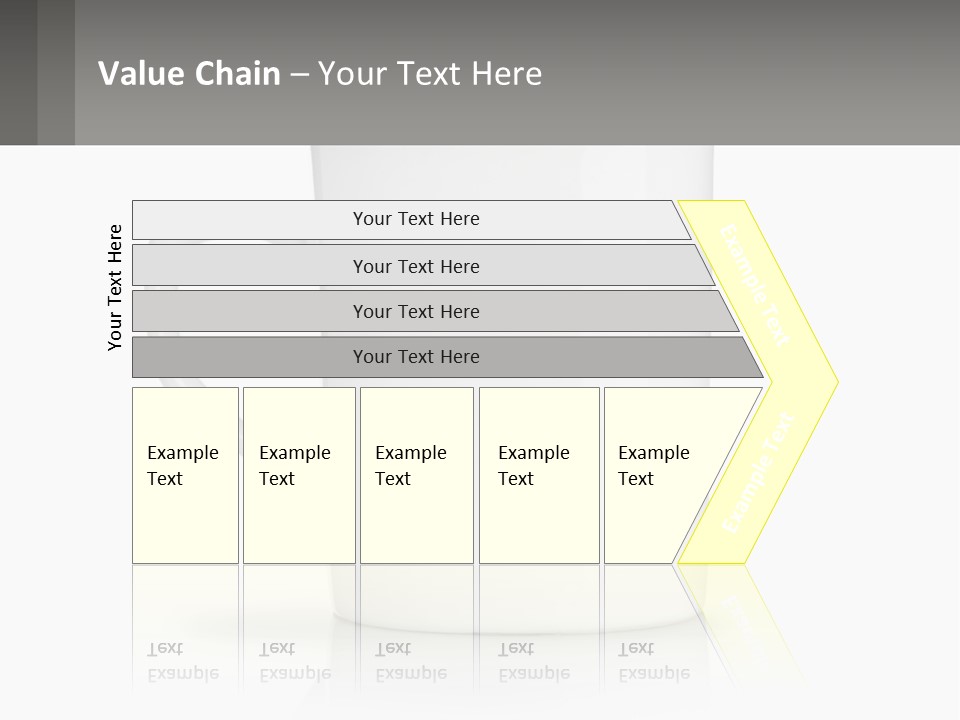Click the first "Example Text" box on left

click(185, 474)
